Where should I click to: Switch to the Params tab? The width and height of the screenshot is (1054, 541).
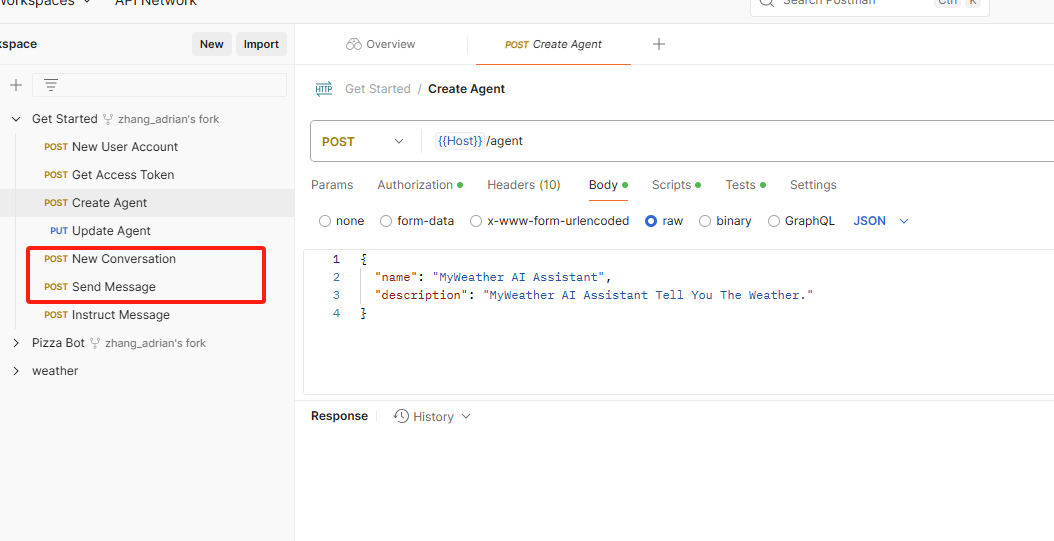coord(332,185)
